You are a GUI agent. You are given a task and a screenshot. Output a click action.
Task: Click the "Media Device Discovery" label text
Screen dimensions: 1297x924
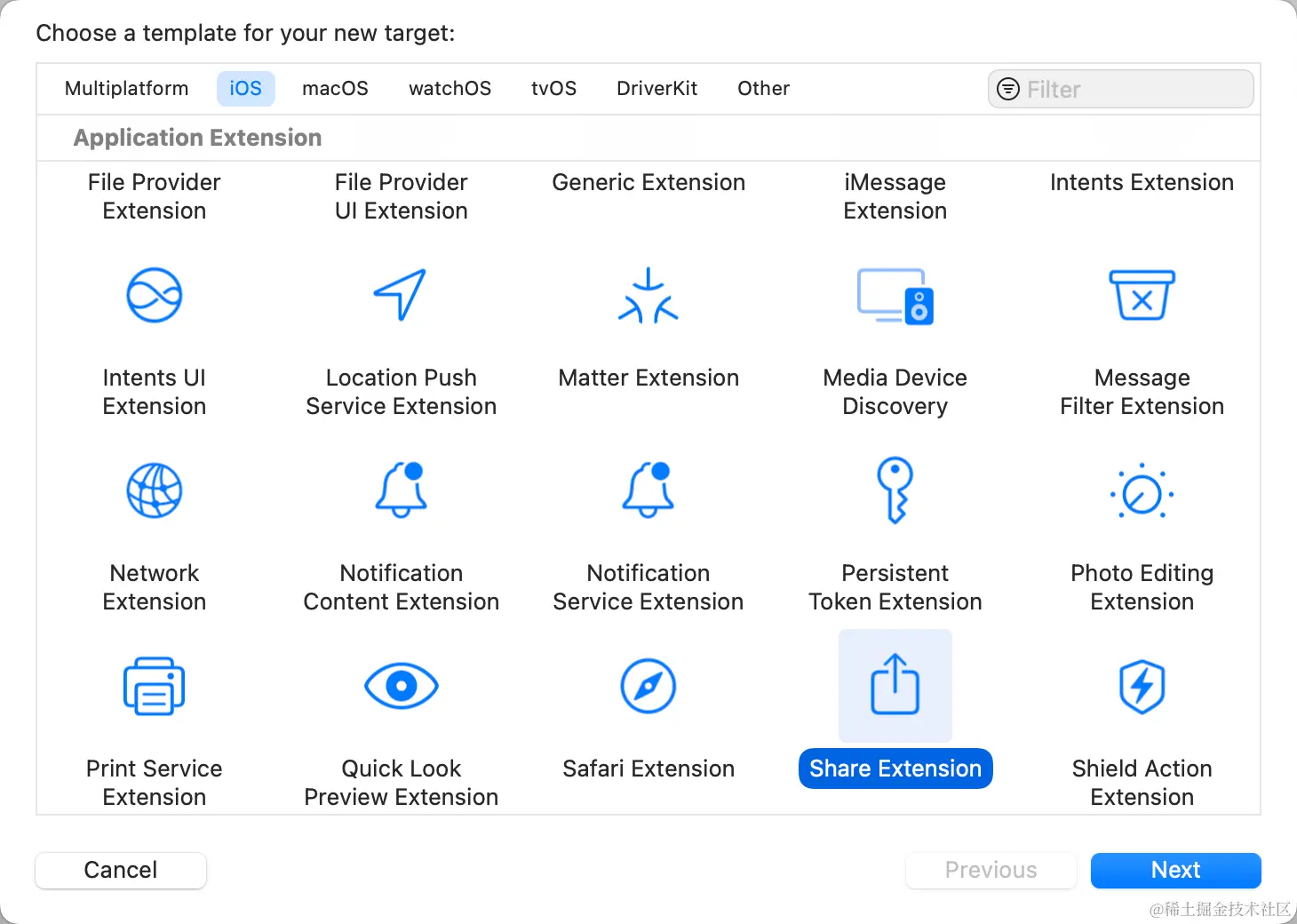tap(895, 392)
